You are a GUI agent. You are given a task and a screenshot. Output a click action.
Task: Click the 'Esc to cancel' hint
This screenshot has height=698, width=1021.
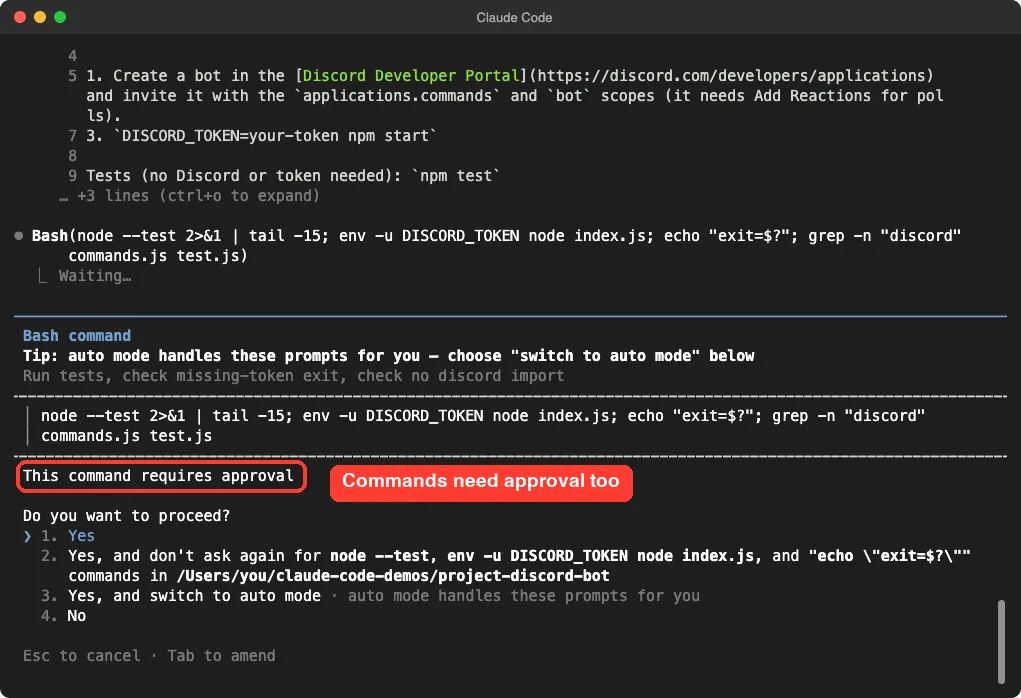tap(81, 656)
